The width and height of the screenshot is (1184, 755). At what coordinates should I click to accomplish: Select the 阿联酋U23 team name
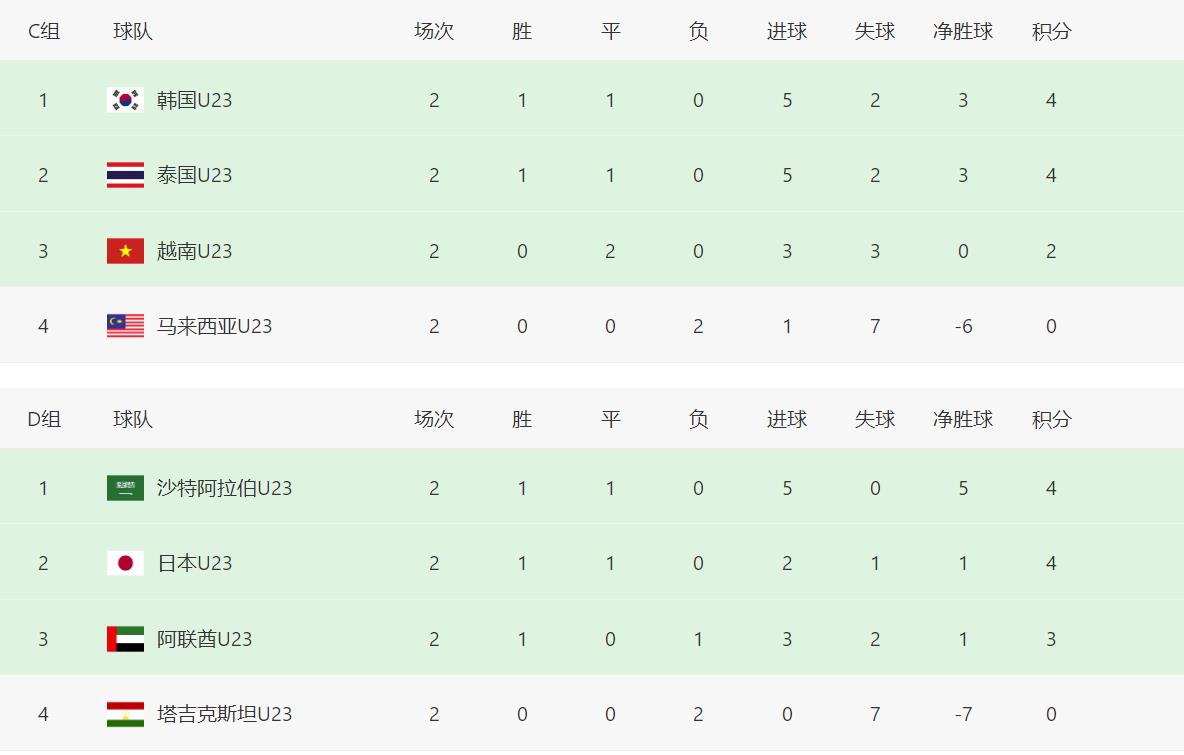coord(204,639)
